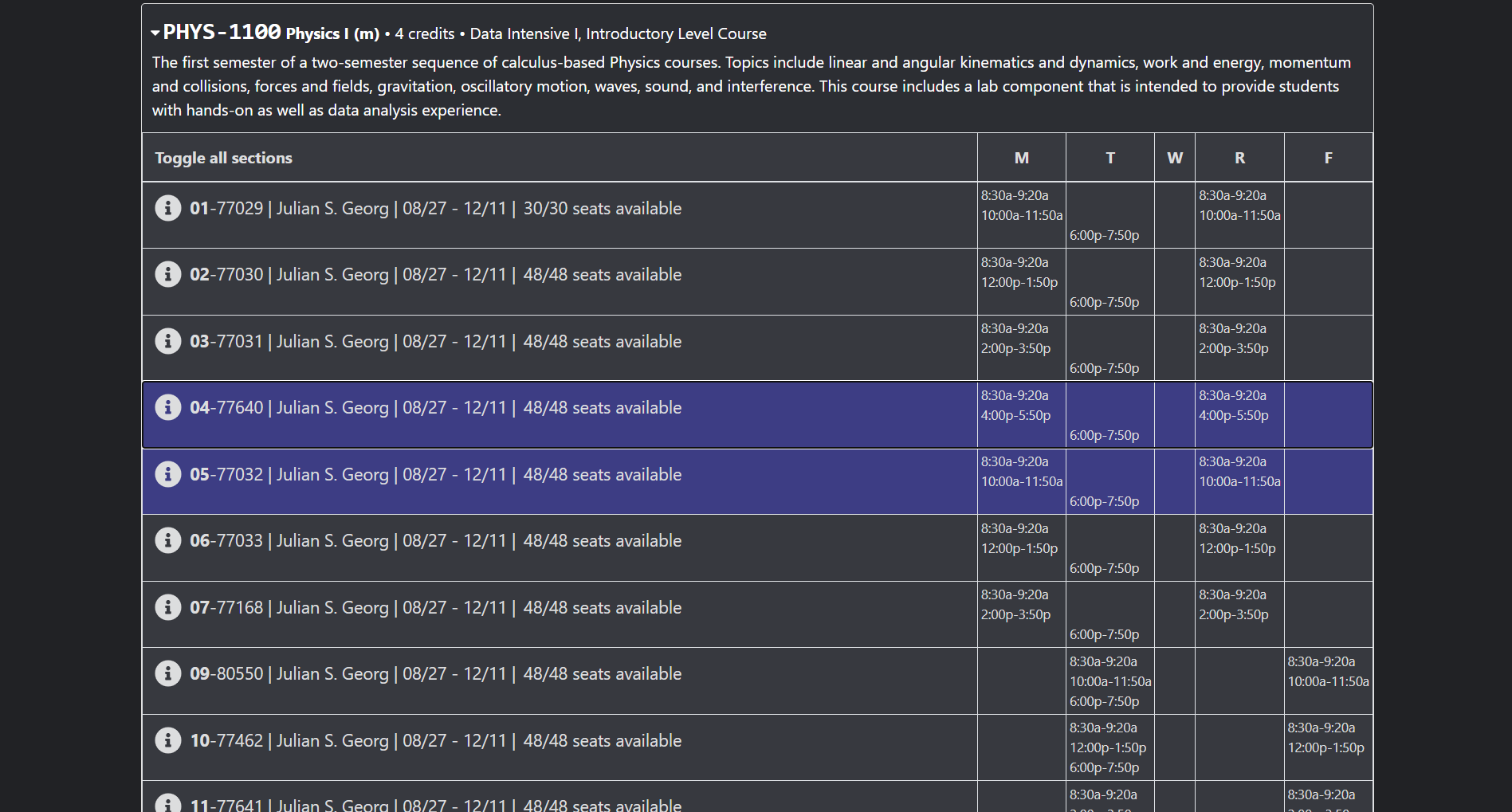Open info icon for section 06-77033
Screen dimensions: 1512x812
click(167, 540)
